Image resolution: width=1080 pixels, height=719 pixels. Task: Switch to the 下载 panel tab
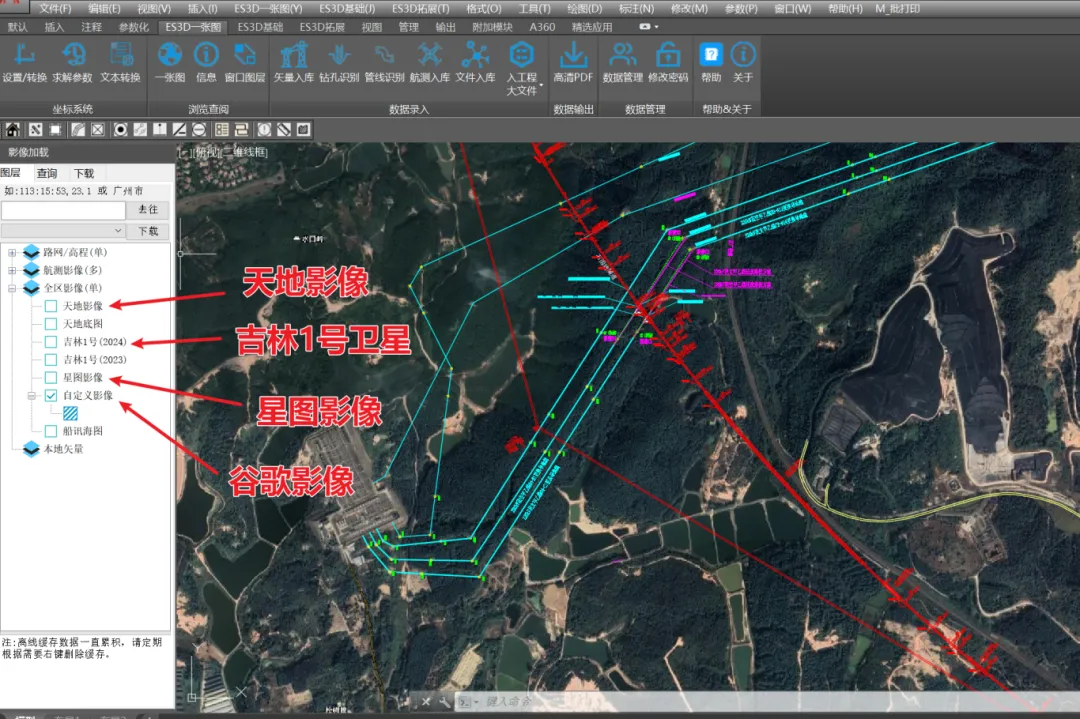point(84,174)
